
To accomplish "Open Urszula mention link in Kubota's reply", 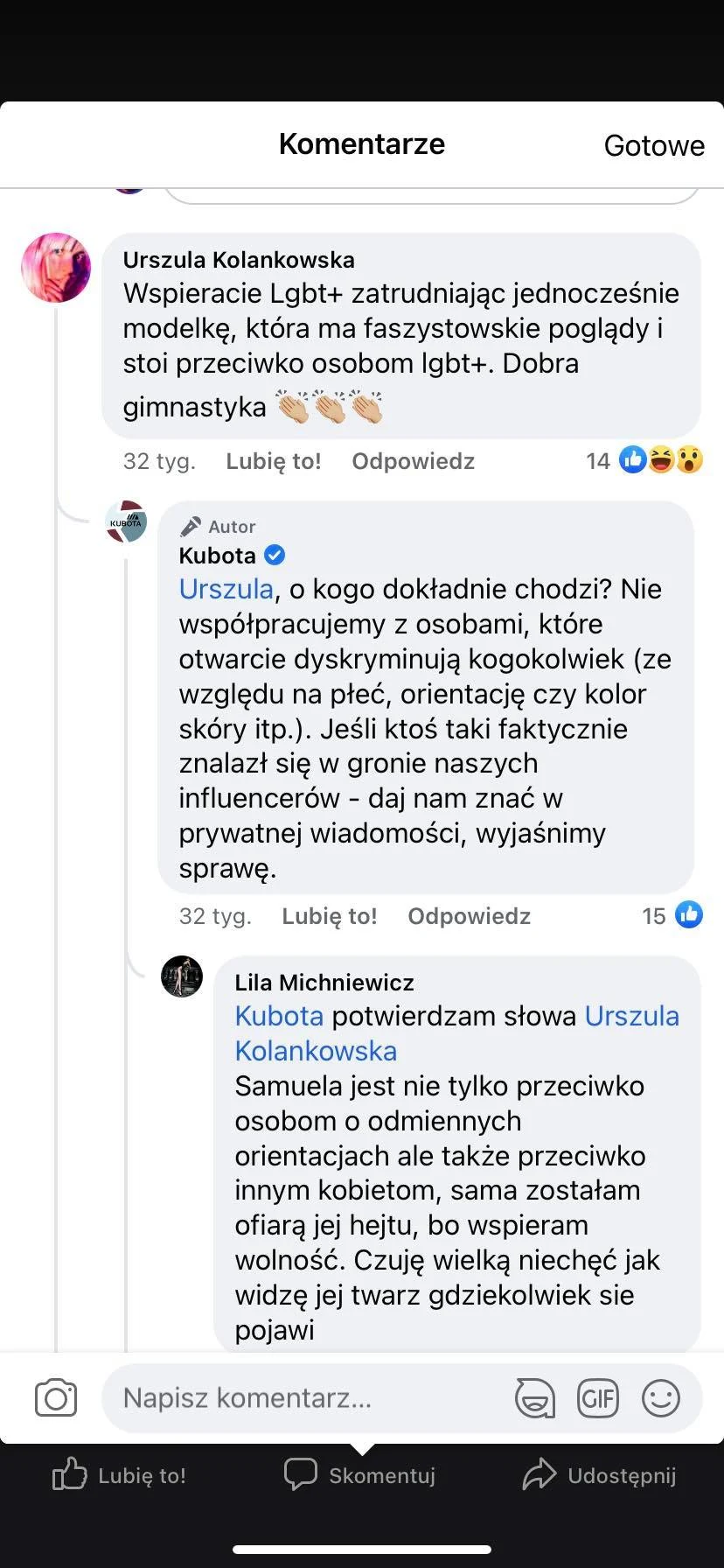I will point(226,589).
